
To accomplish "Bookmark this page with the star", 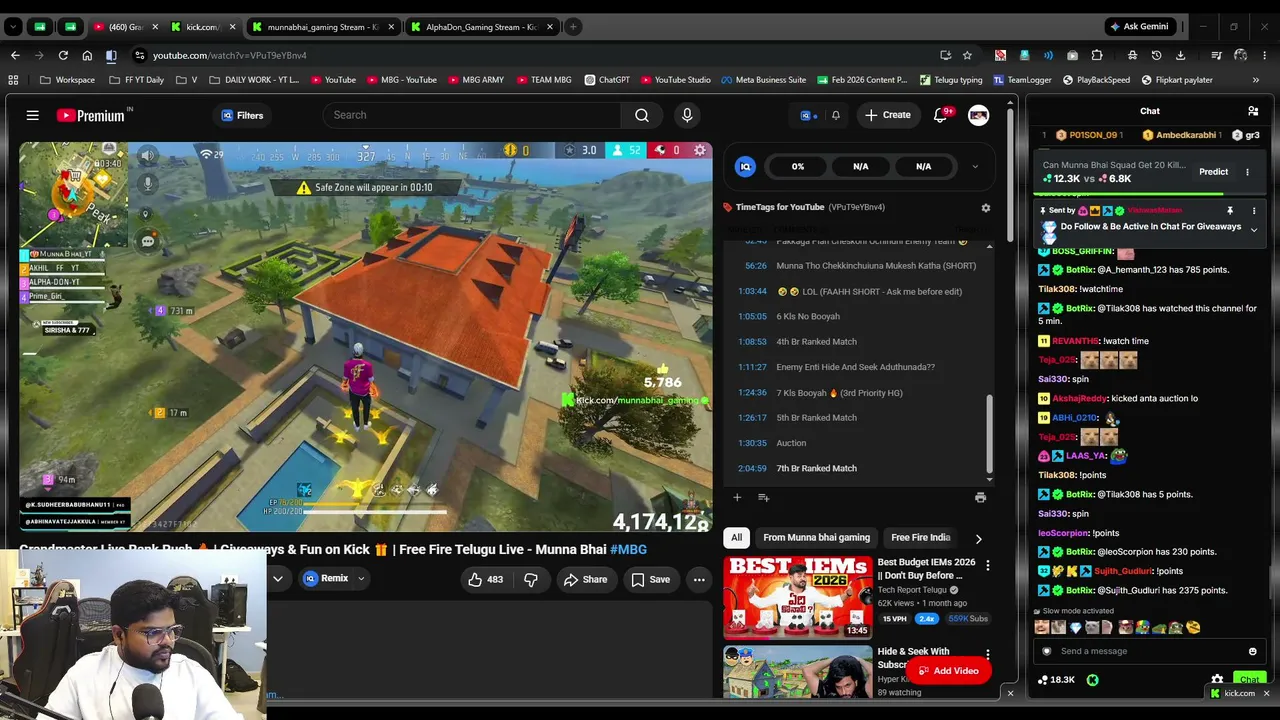I will 967,55.
